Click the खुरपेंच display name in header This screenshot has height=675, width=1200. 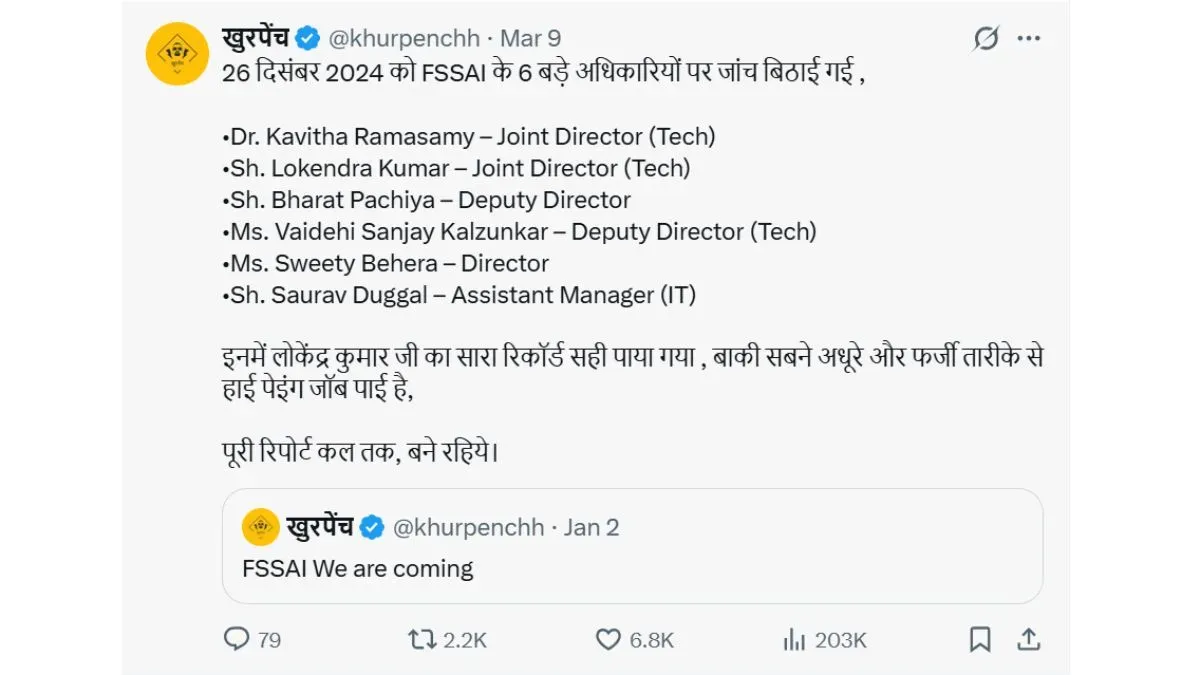click(255, 39)
